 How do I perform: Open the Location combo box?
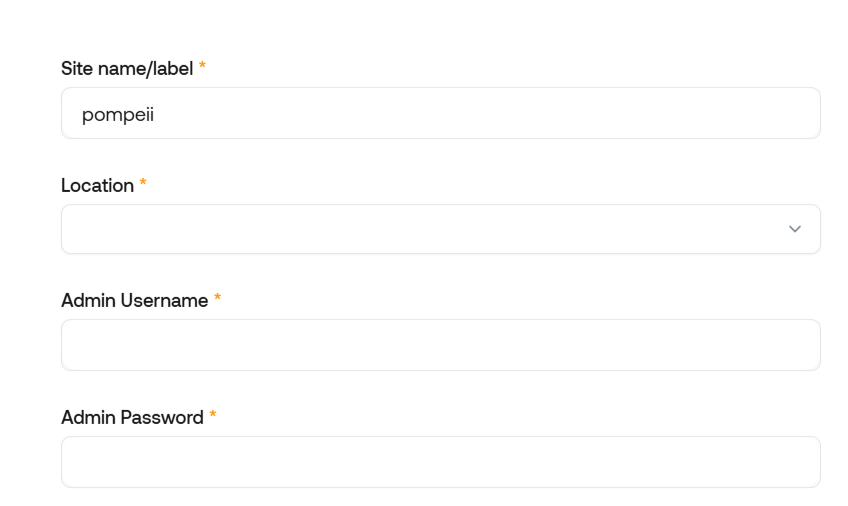click(x=440, y=229)
